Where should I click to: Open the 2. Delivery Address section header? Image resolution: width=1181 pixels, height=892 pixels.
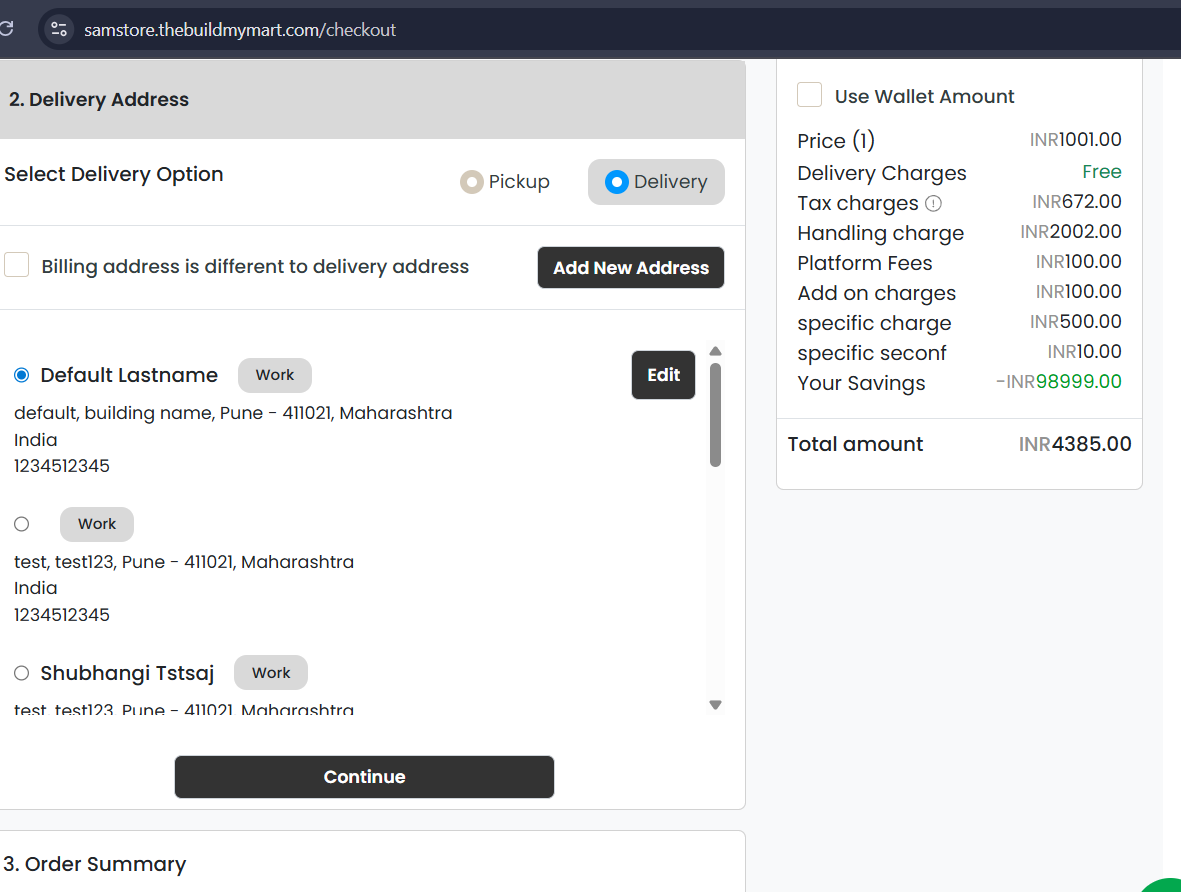tap(372, 99)
